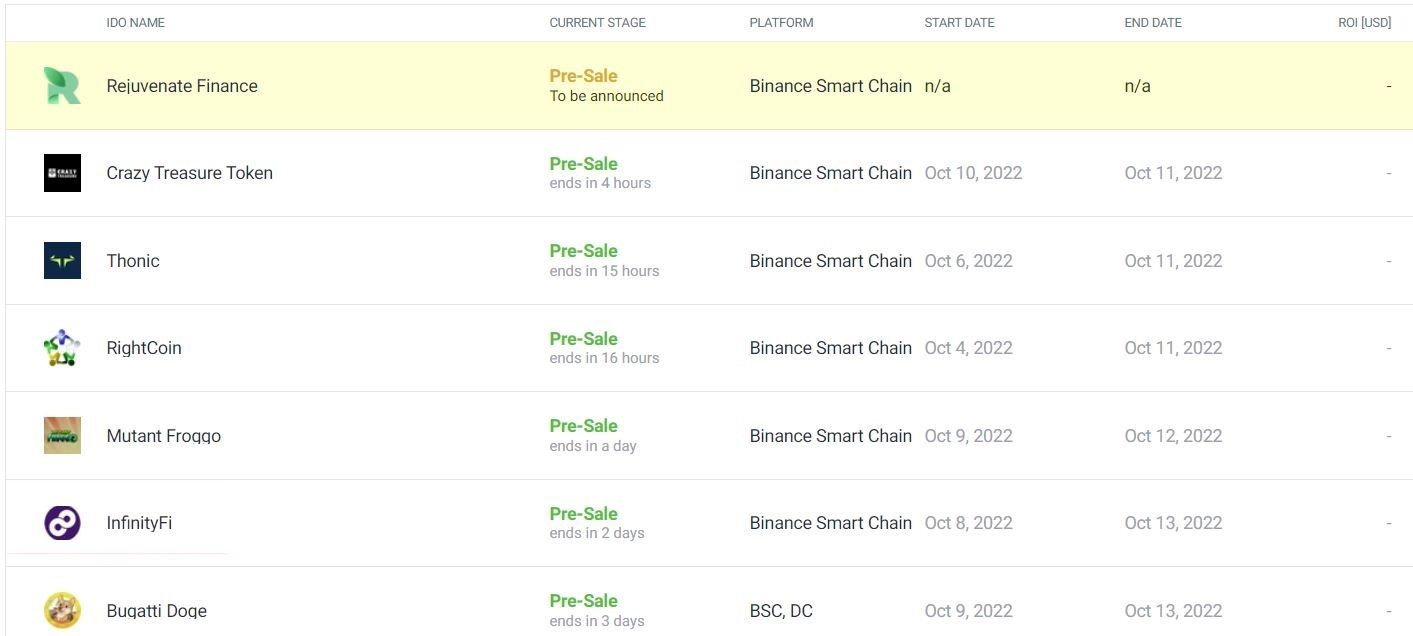The width and height of the screenshot is (1413, 636).
Task: Sort by the ROI [USD] column header
Action: [x=1364, y=22]
